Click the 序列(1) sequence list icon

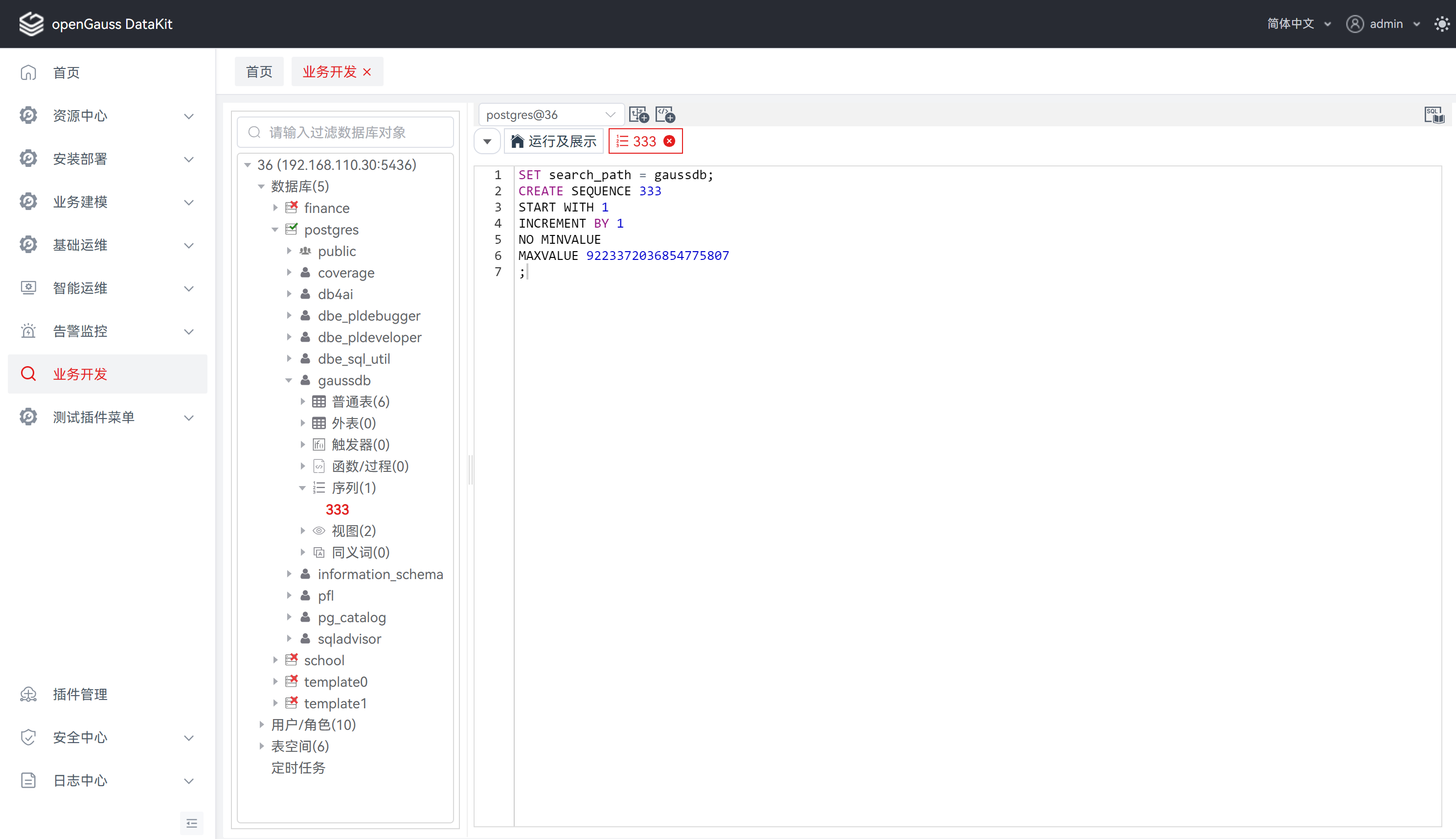click(x=319, y=488)
